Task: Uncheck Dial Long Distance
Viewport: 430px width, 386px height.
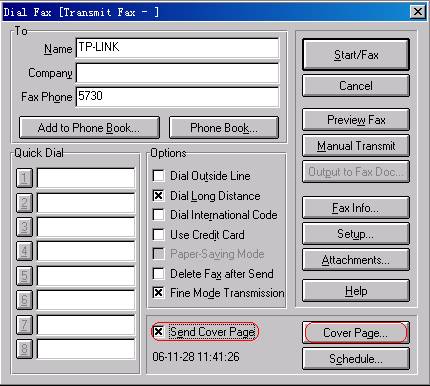Action: click(158, 195)
